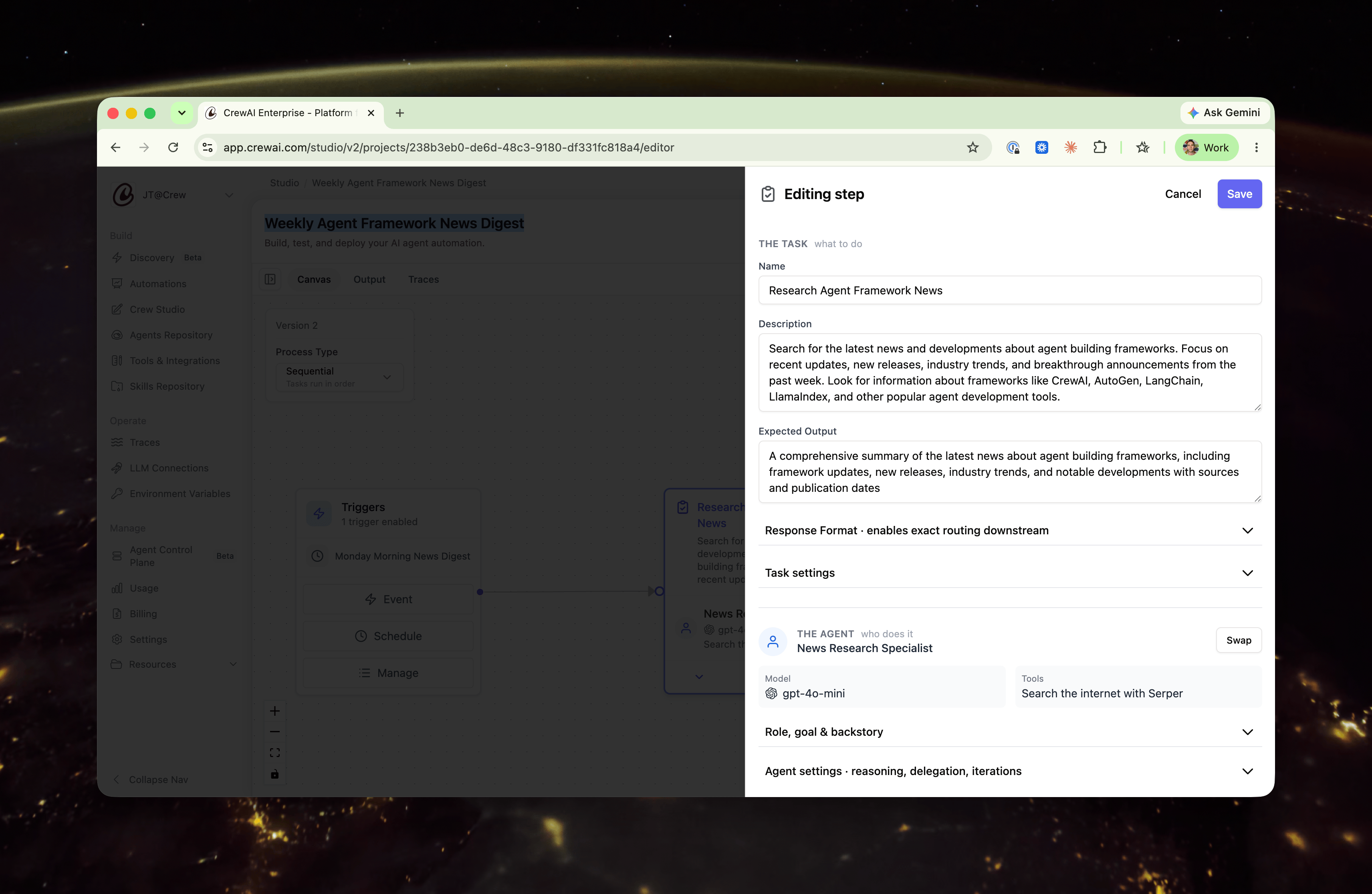Expand the Resources section

point(174,664)
